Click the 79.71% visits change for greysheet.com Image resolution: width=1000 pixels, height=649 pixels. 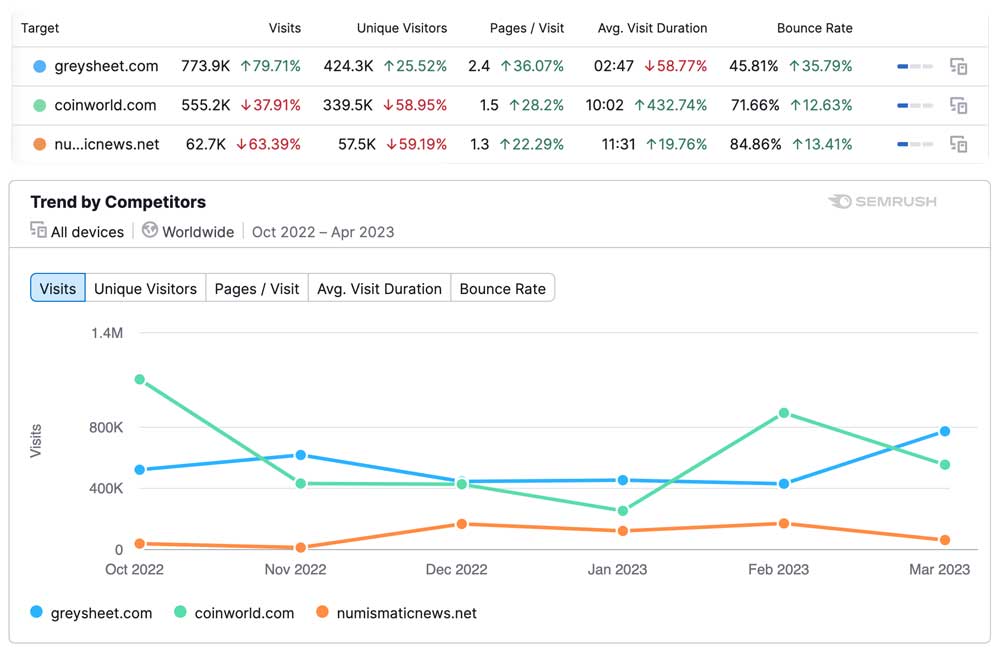[270, 66]
